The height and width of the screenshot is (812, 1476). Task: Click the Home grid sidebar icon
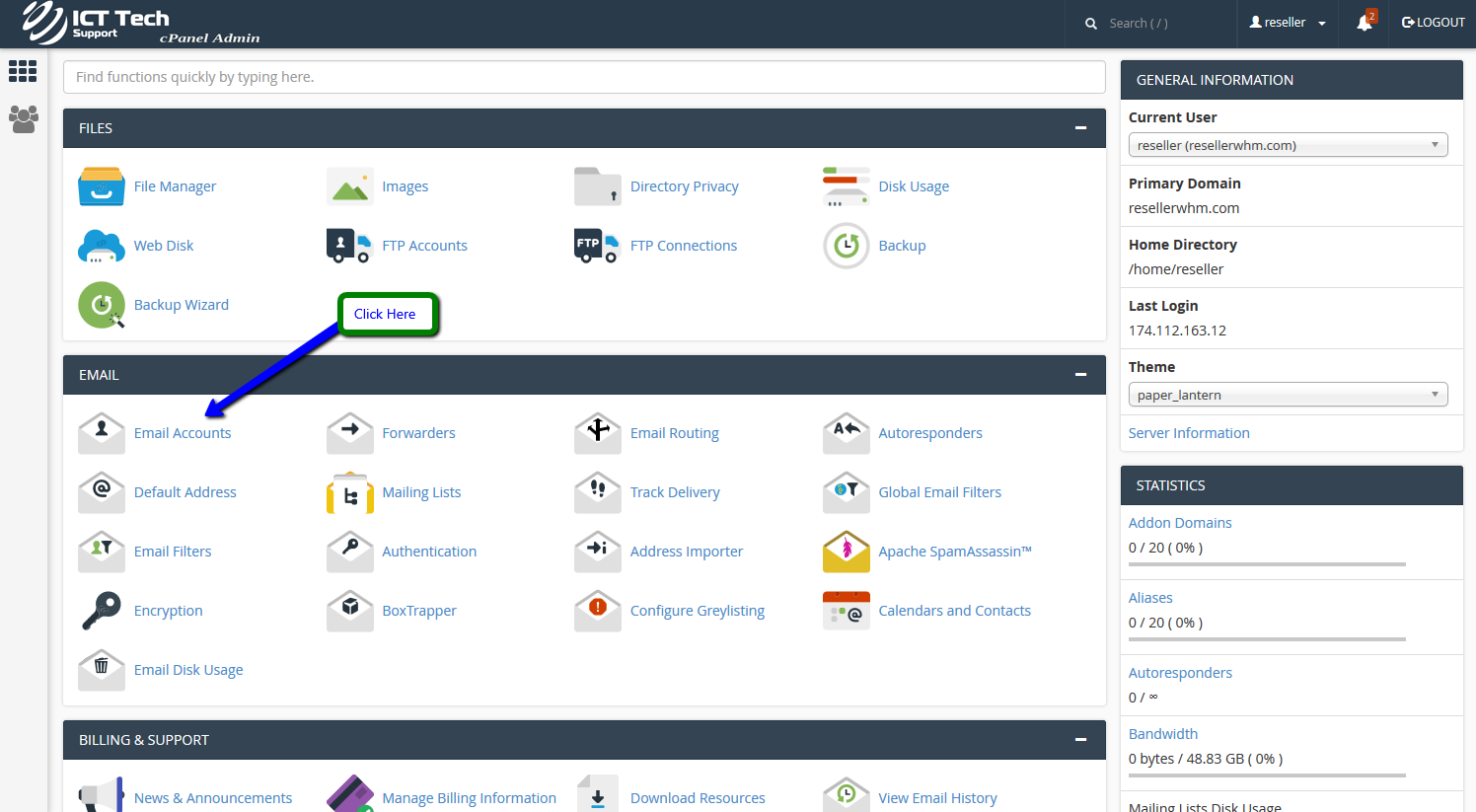(x=23, y=71)
